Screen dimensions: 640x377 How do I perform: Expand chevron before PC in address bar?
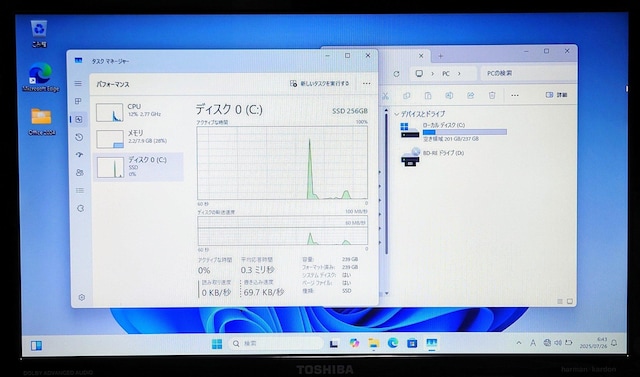pos(432,74)
